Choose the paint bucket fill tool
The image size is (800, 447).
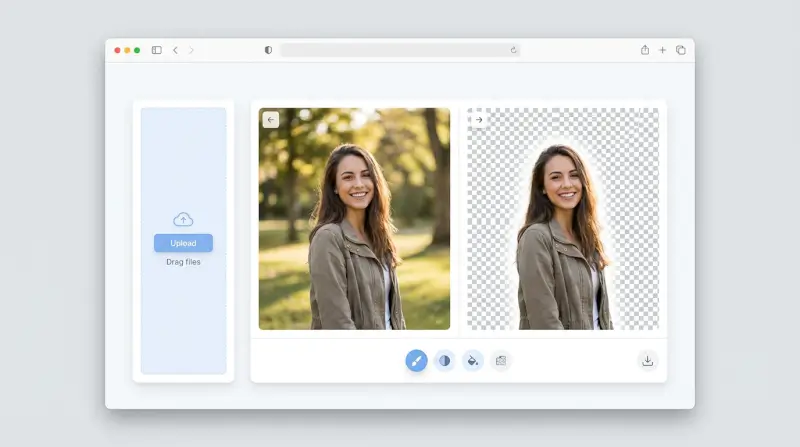[x=472, y=361]
